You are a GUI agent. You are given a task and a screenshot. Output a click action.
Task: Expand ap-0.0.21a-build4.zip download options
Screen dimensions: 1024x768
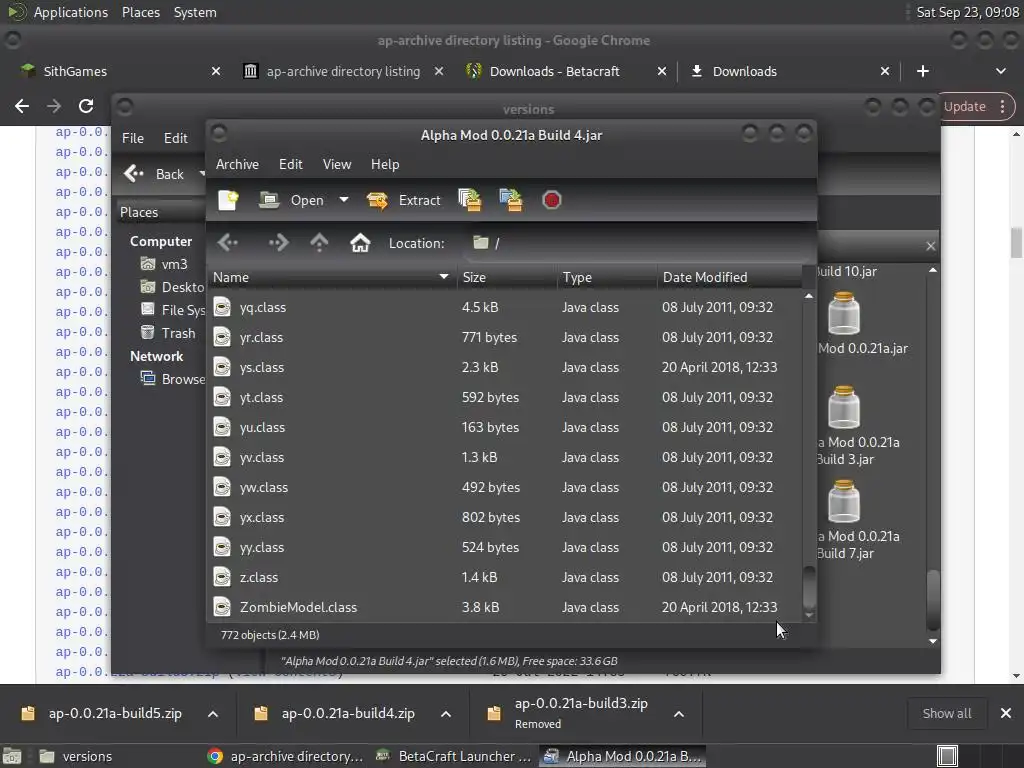(446, 714)
